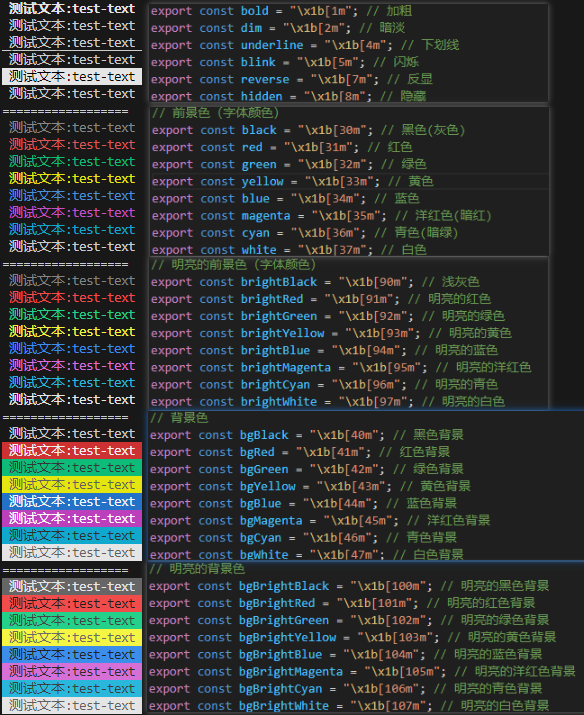The width and height of the screenshot is (584, 715).
Task: Select the 'export const green' code line
Action: click(x=289, y=164)
